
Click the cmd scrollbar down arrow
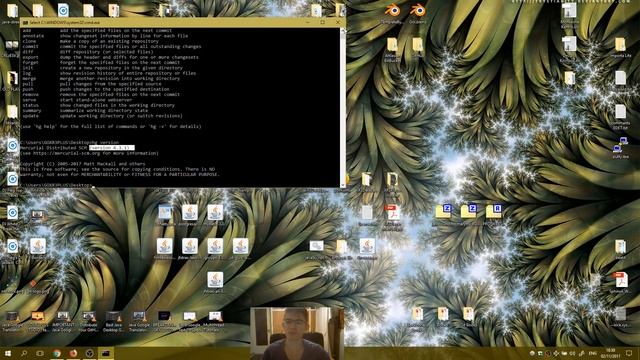point(343,185)
